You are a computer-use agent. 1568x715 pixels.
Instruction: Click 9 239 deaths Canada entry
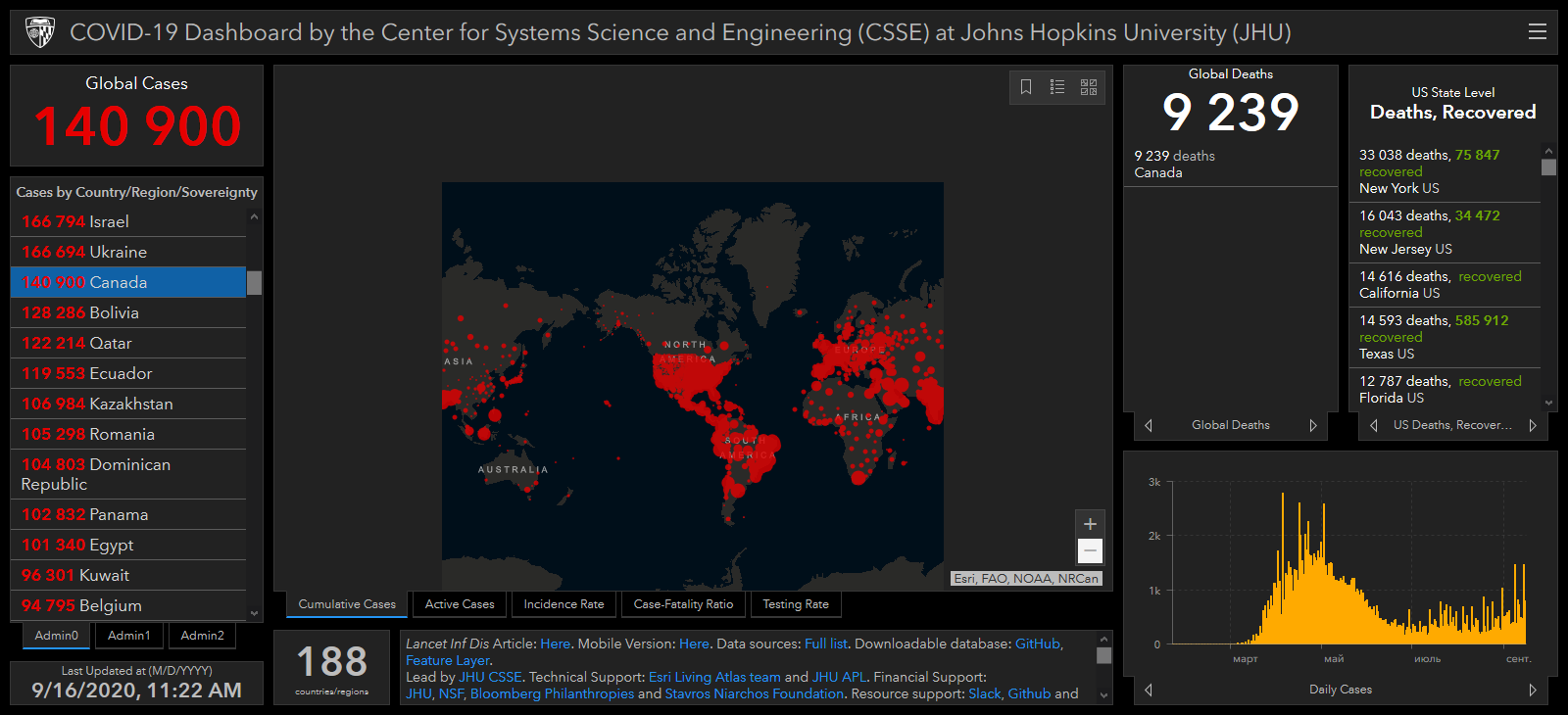tap(1230, 164)
